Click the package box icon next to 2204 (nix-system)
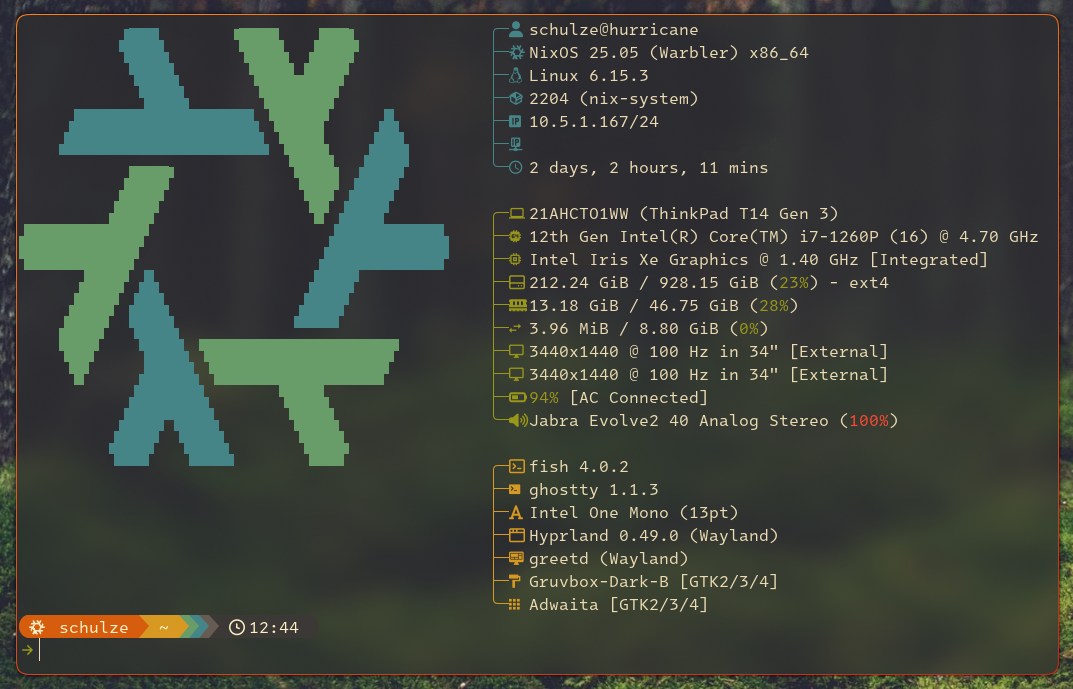1073x689 pixels. pyautogui.click(x=513, y=98)
